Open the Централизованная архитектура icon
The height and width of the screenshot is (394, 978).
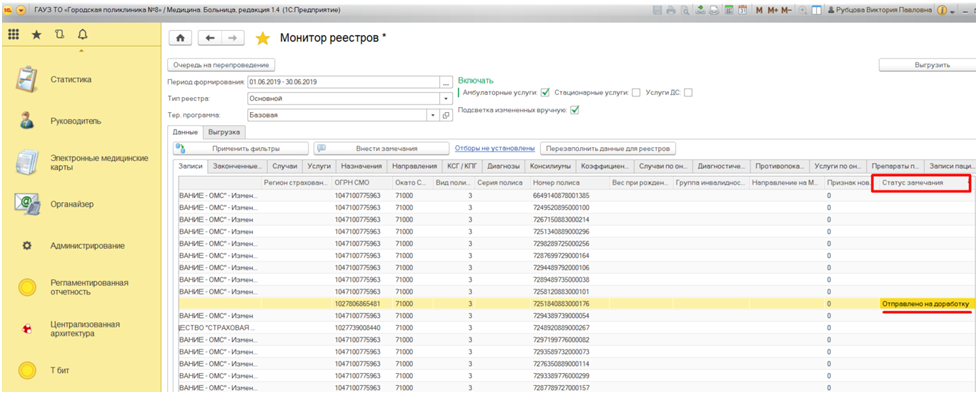click(x=26, y=329)
